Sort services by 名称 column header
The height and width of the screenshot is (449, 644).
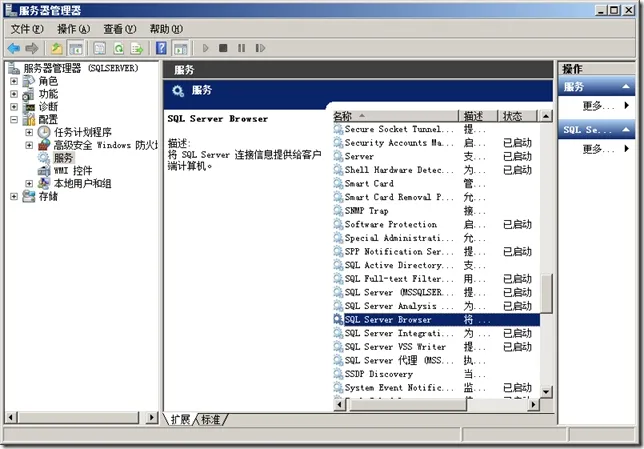[395, 116]
